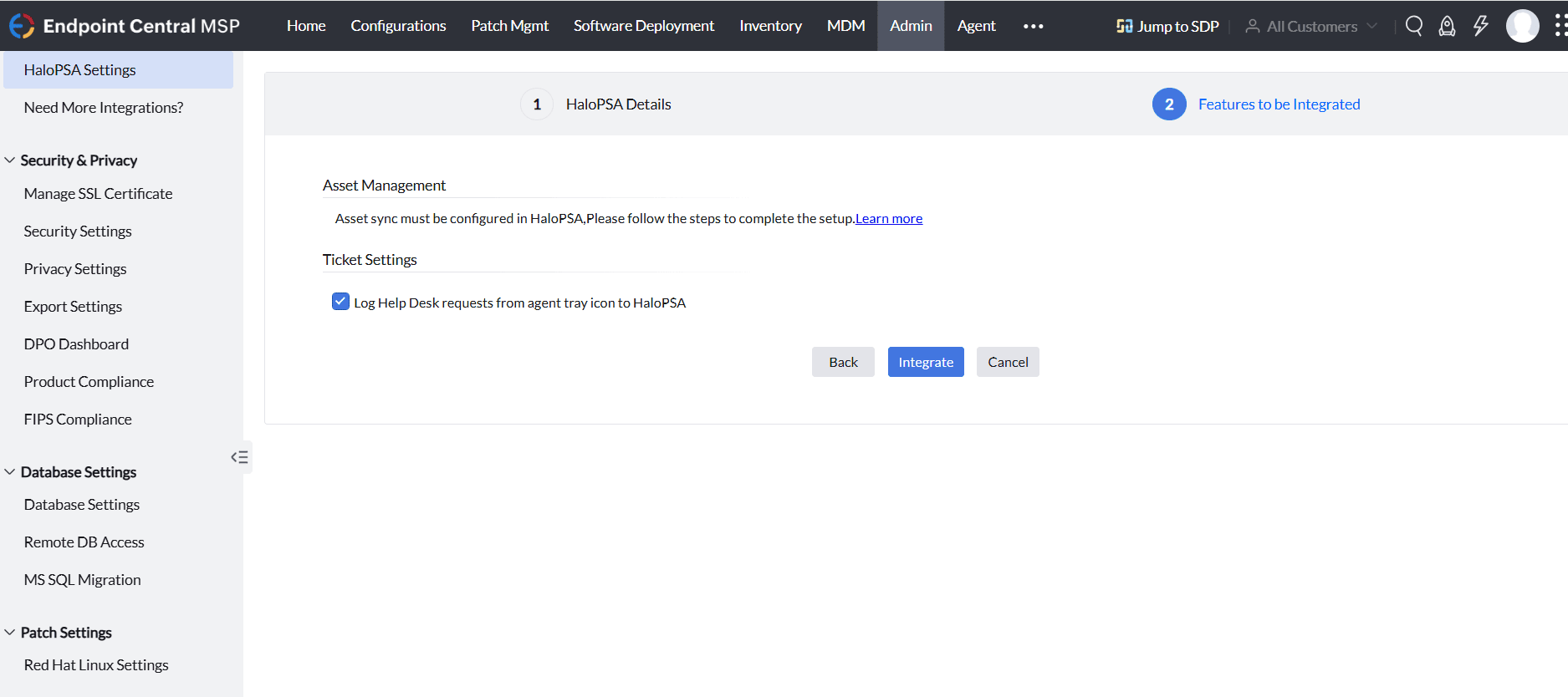This screenshot has width=1568, height=697.
Task: Open Manage SSL Certificate
Action: coord(98,194)
